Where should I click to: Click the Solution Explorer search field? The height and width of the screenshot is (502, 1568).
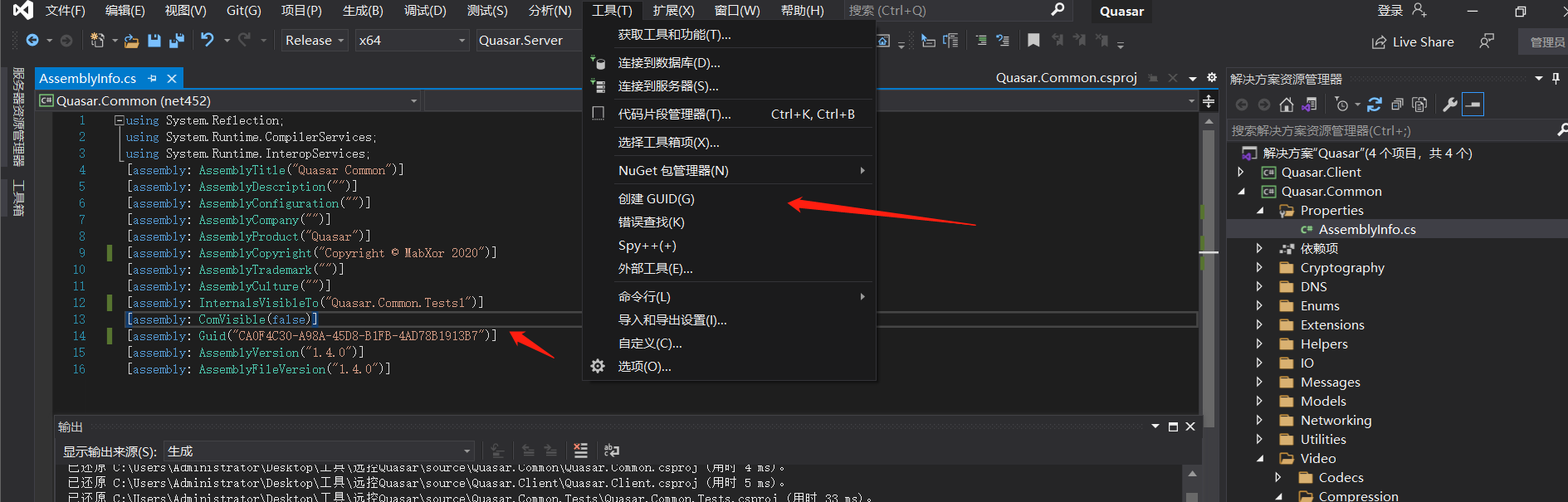pos(1390,130)
